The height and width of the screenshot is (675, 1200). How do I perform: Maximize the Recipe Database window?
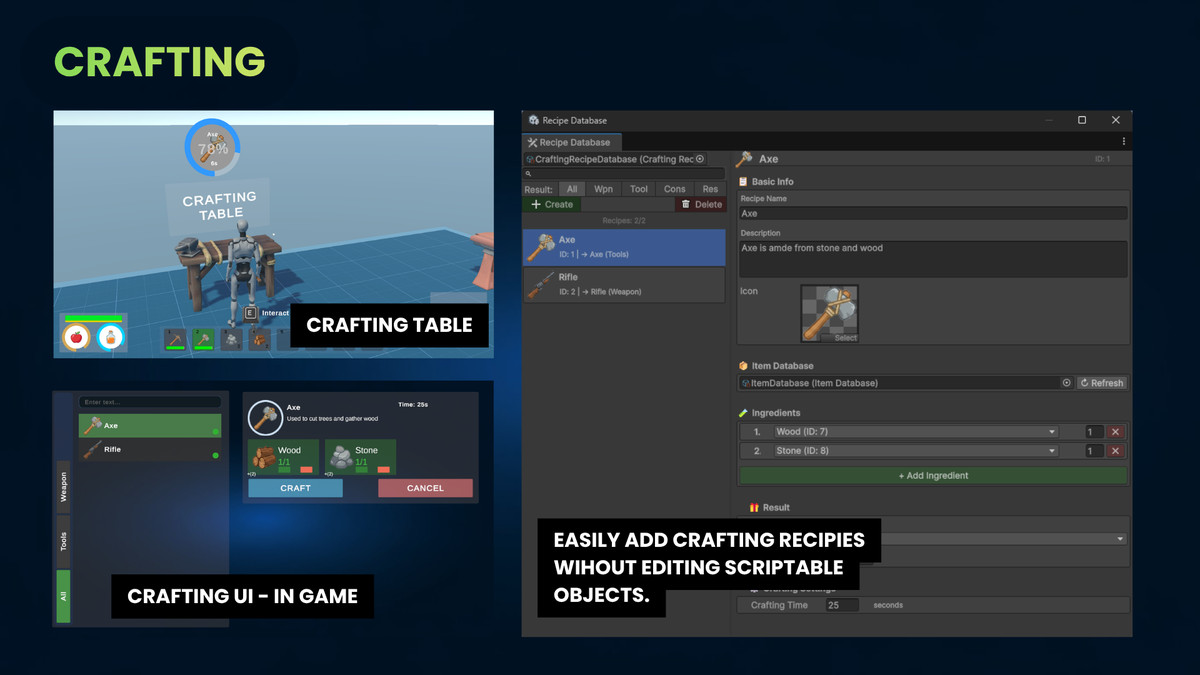(1082, 120)
